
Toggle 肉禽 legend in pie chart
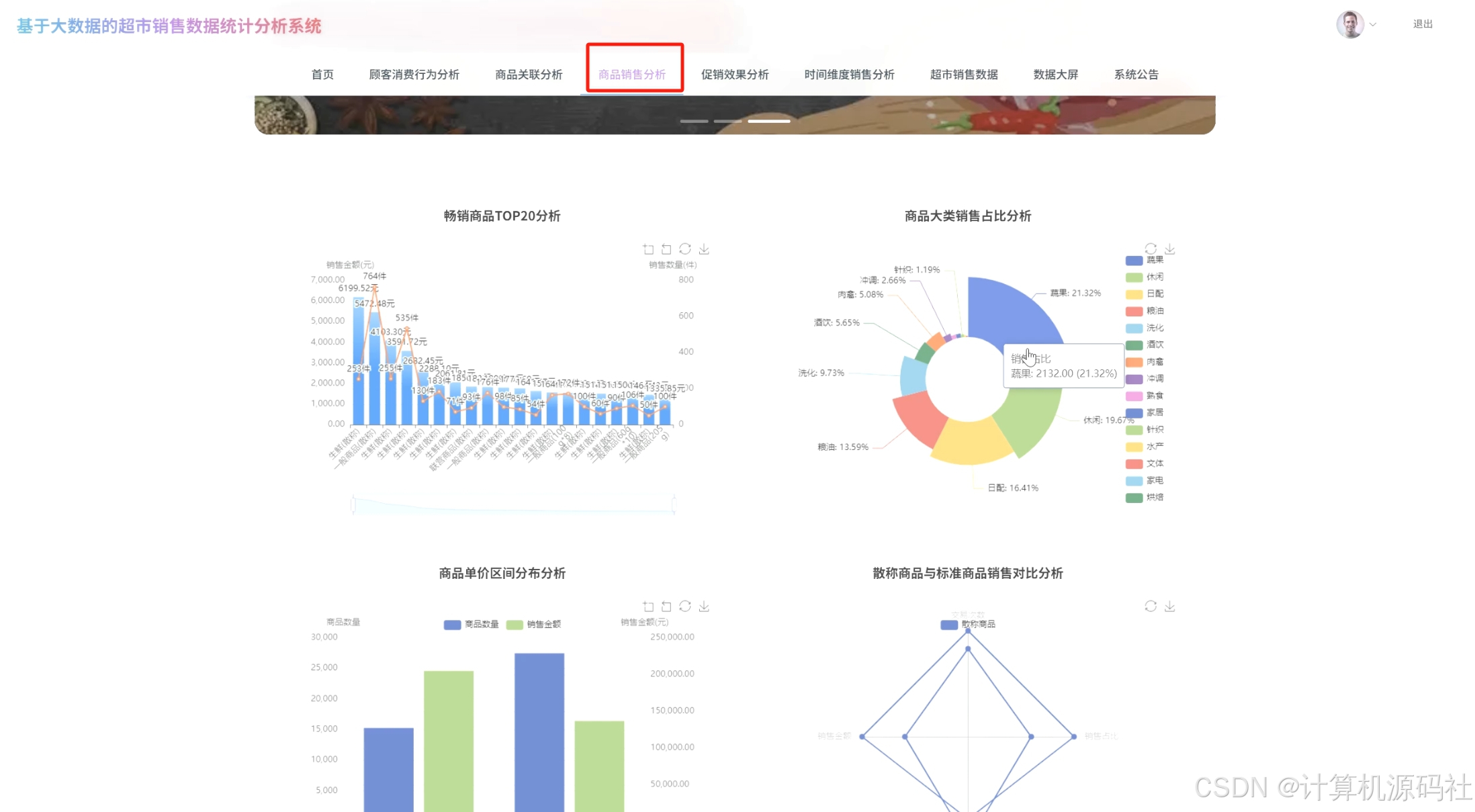[1145, 361]
